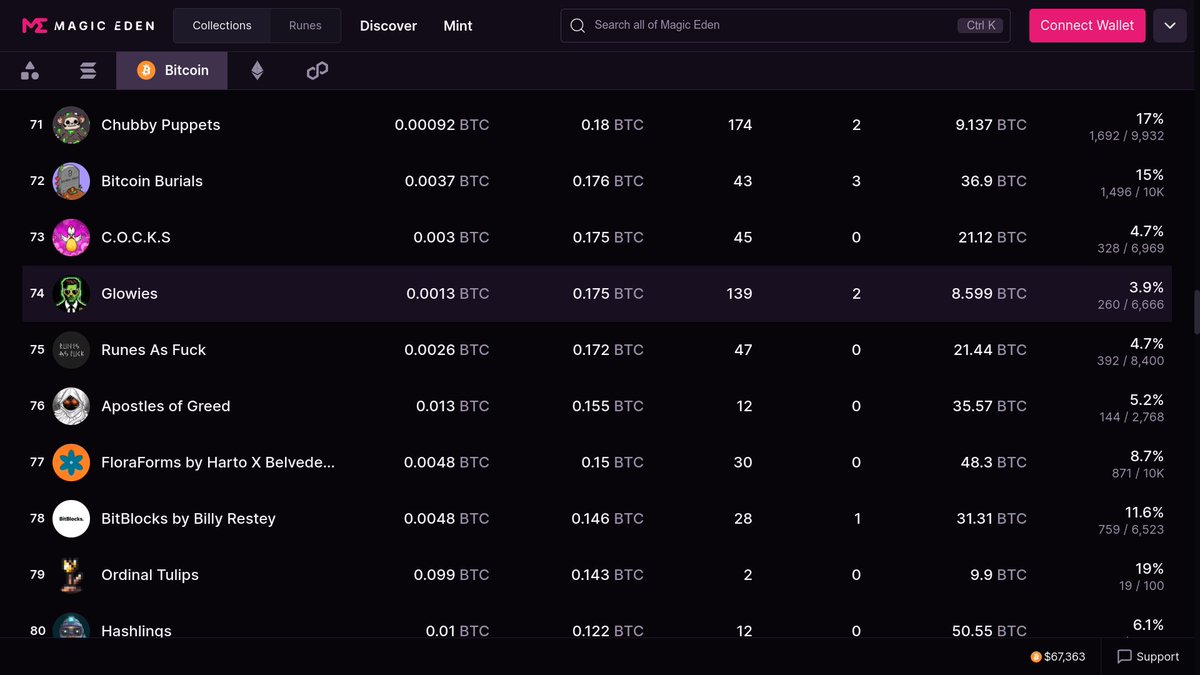Click the Support chat button
The height and width of the screenshot is (675, 1200).
[1147, 657]
